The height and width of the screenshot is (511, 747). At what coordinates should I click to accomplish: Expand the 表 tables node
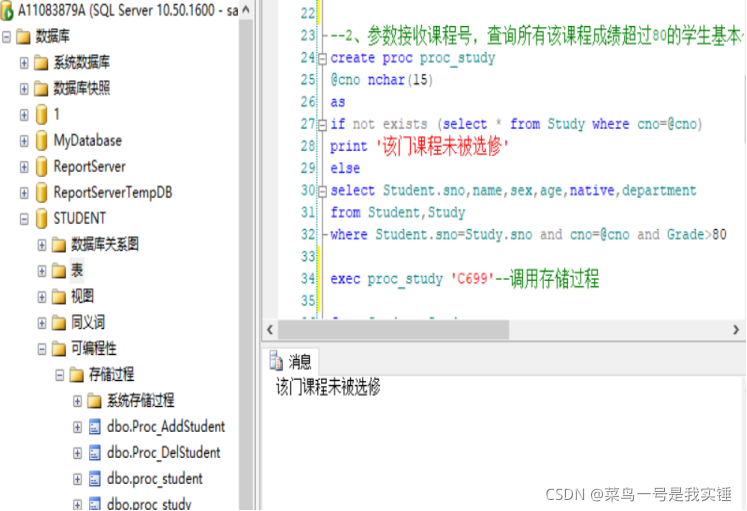pyautogui.click(x=41, y=271)
